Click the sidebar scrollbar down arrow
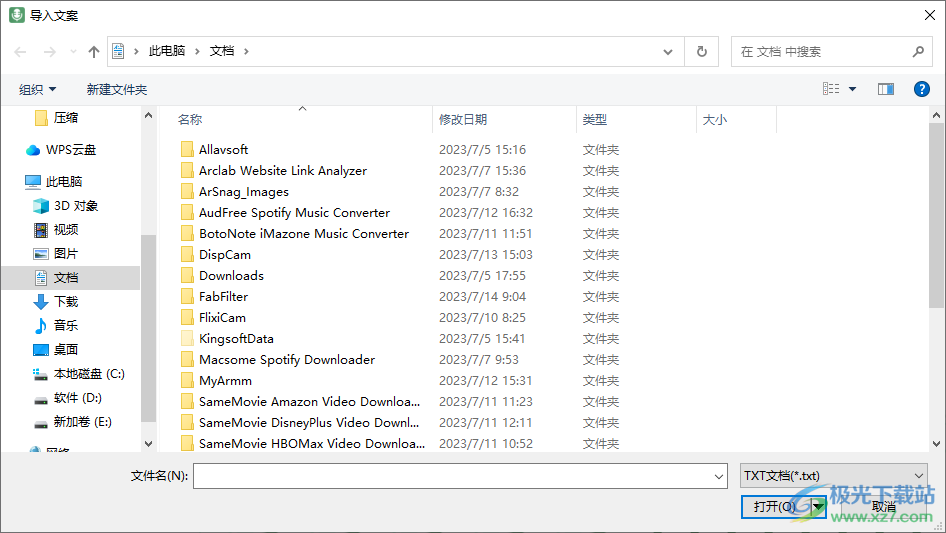 (148, 444)
